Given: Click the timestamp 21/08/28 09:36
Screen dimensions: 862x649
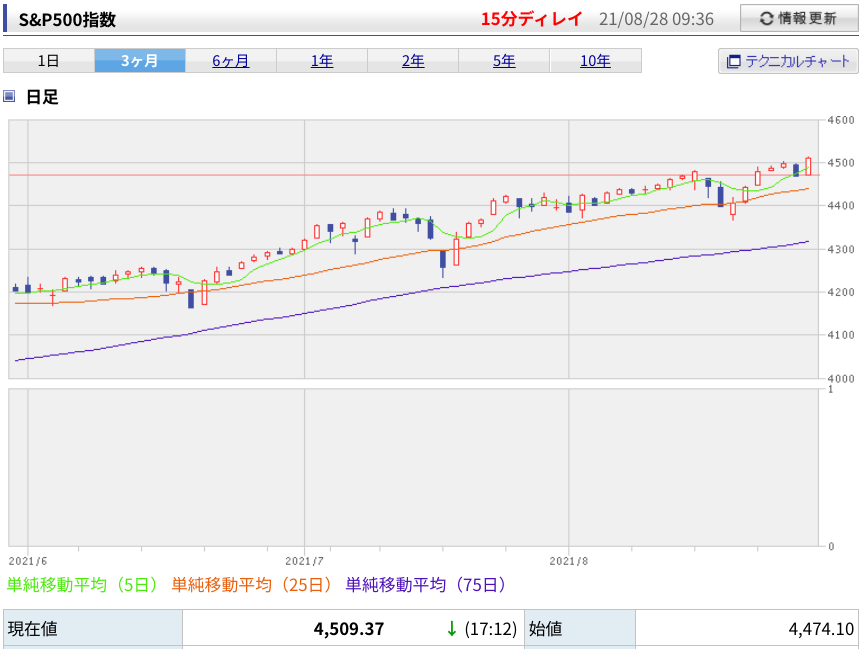Looking at the screenshot, I should 656,19.
